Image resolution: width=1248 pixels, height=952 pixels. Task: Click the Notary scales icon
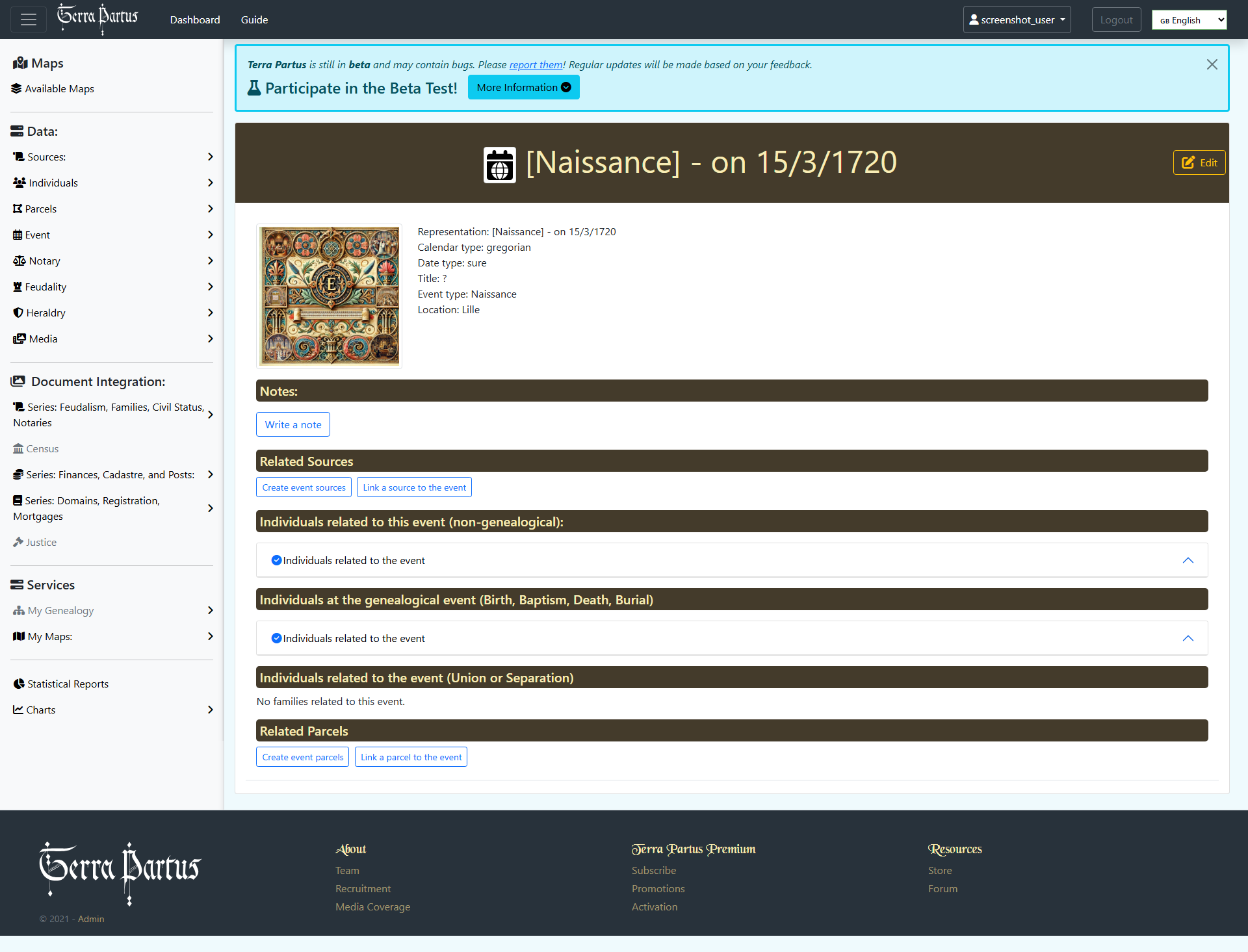(19, 261)
